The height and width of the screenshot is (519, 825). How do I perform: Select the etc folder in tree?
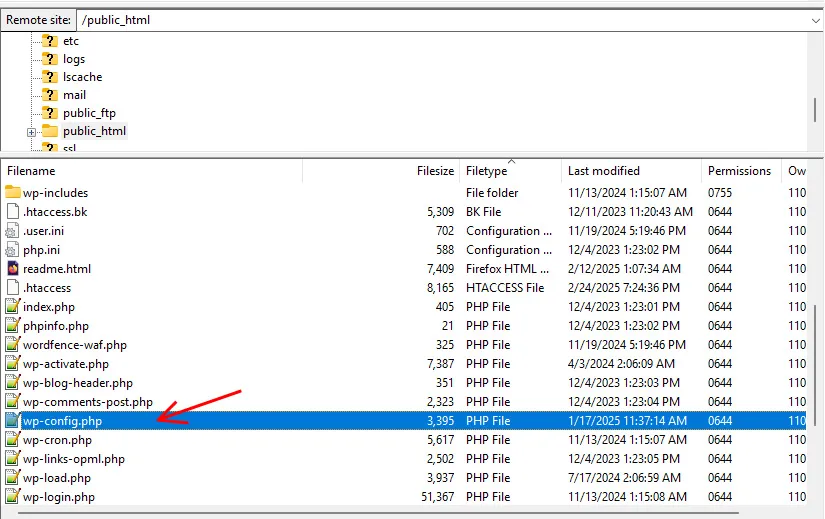click(71, 41)
